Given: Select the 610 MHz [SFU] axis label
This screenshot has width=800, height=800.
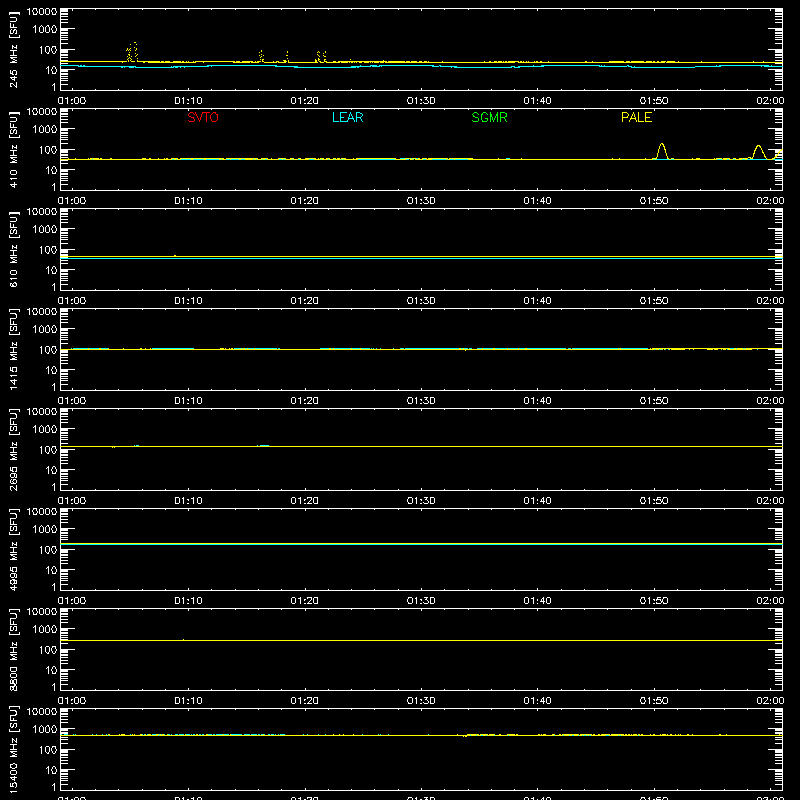Looking at the screenshot, I should click(13, 249).
